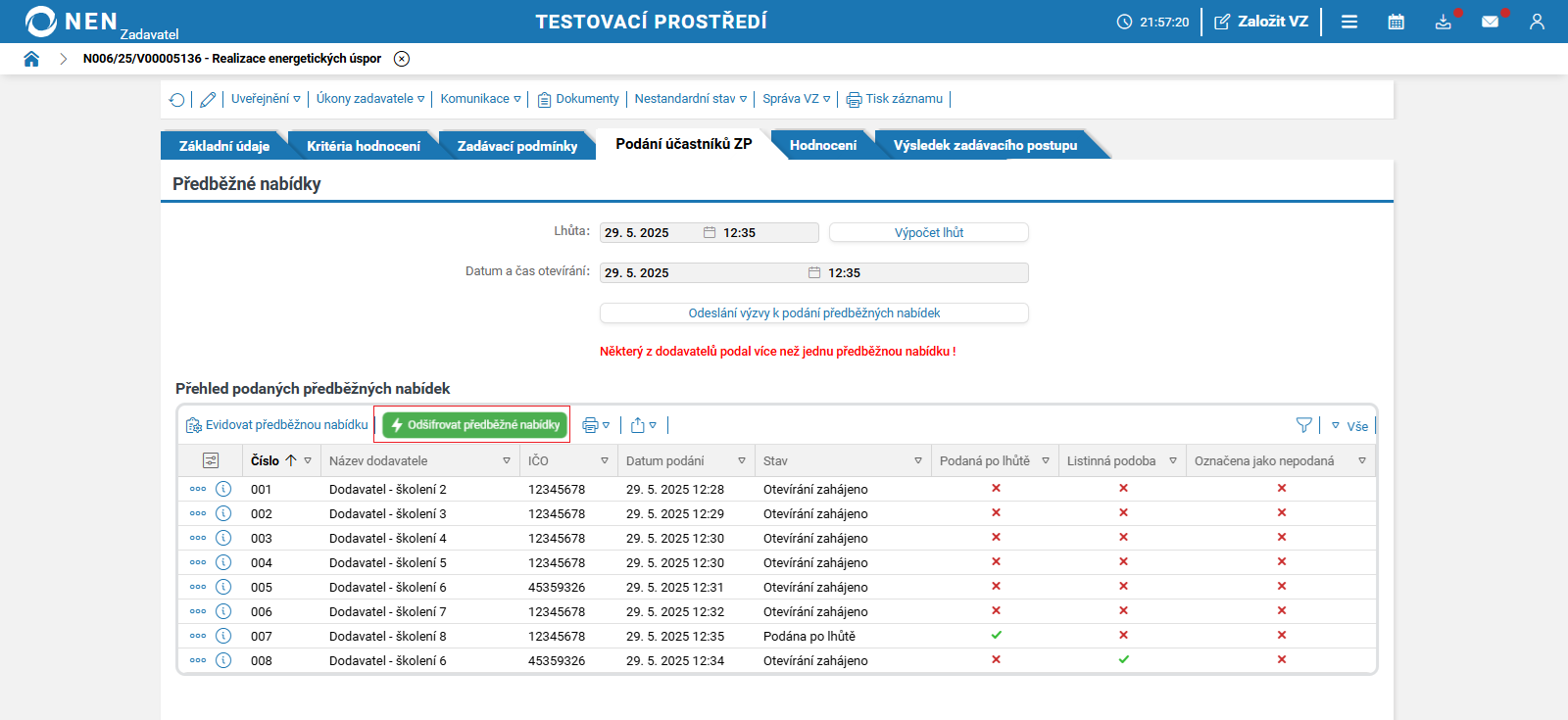
Task: Click the pencil edit icon
Action: (x=208, y=99)
